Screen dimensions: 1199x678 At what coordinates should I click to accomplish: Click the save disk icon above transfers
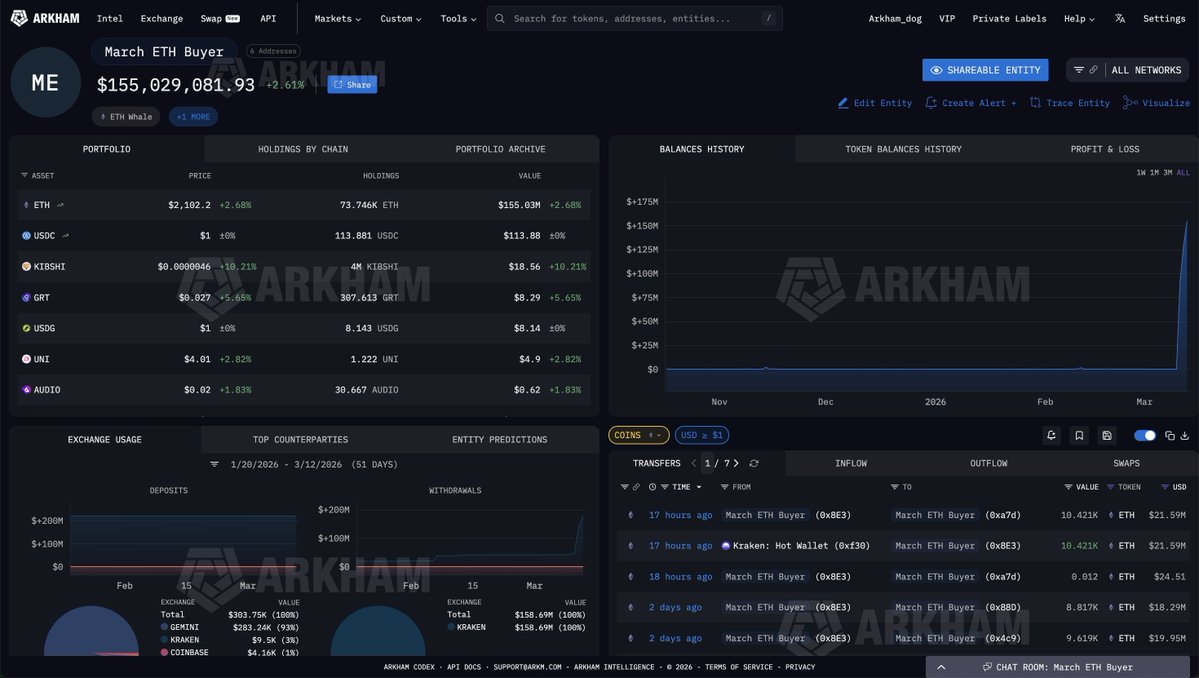(1106, 435)
